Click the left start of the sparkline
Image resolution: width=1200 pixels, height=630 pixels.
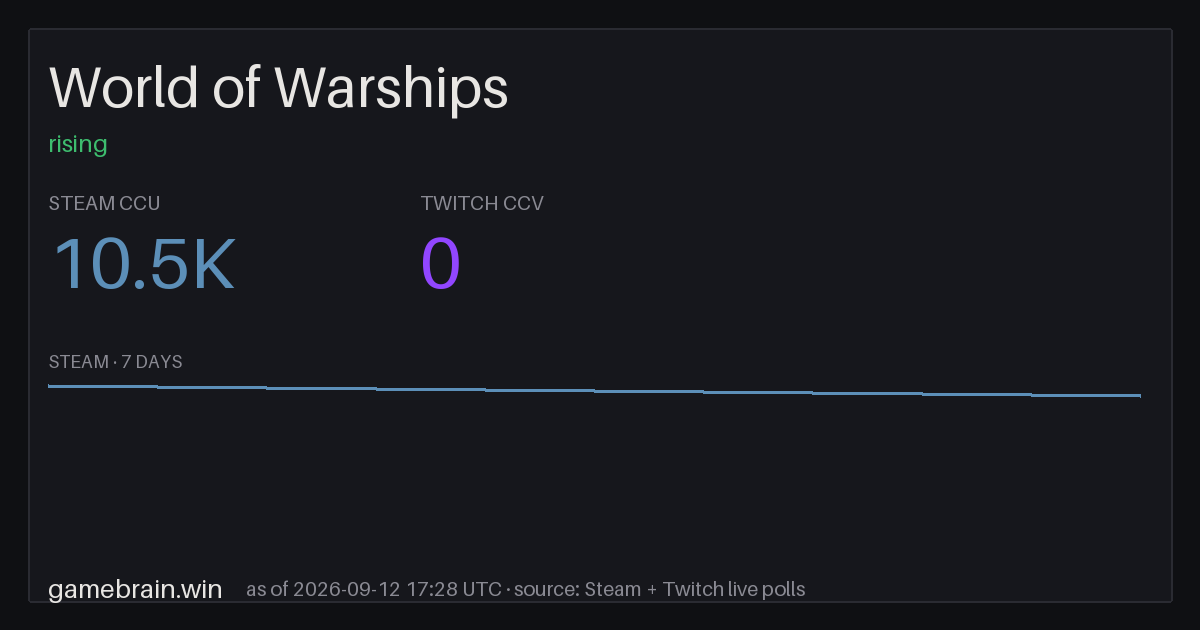pyautogui.click(x=50, y=386)
